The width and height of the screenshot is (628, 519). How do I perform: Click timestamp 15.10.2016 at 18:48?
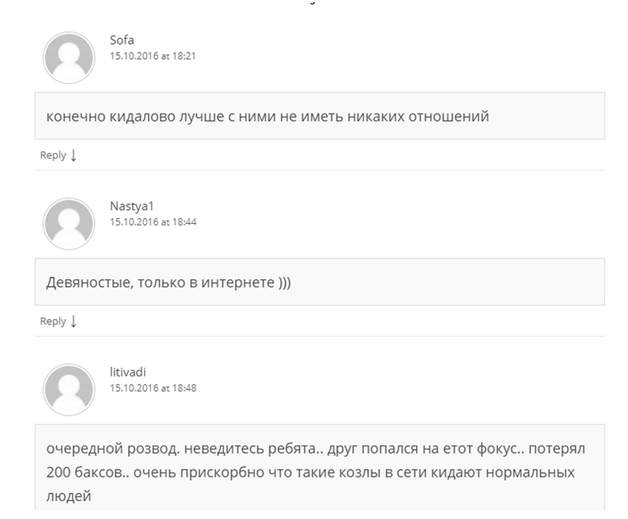click(x=152, y=388)
